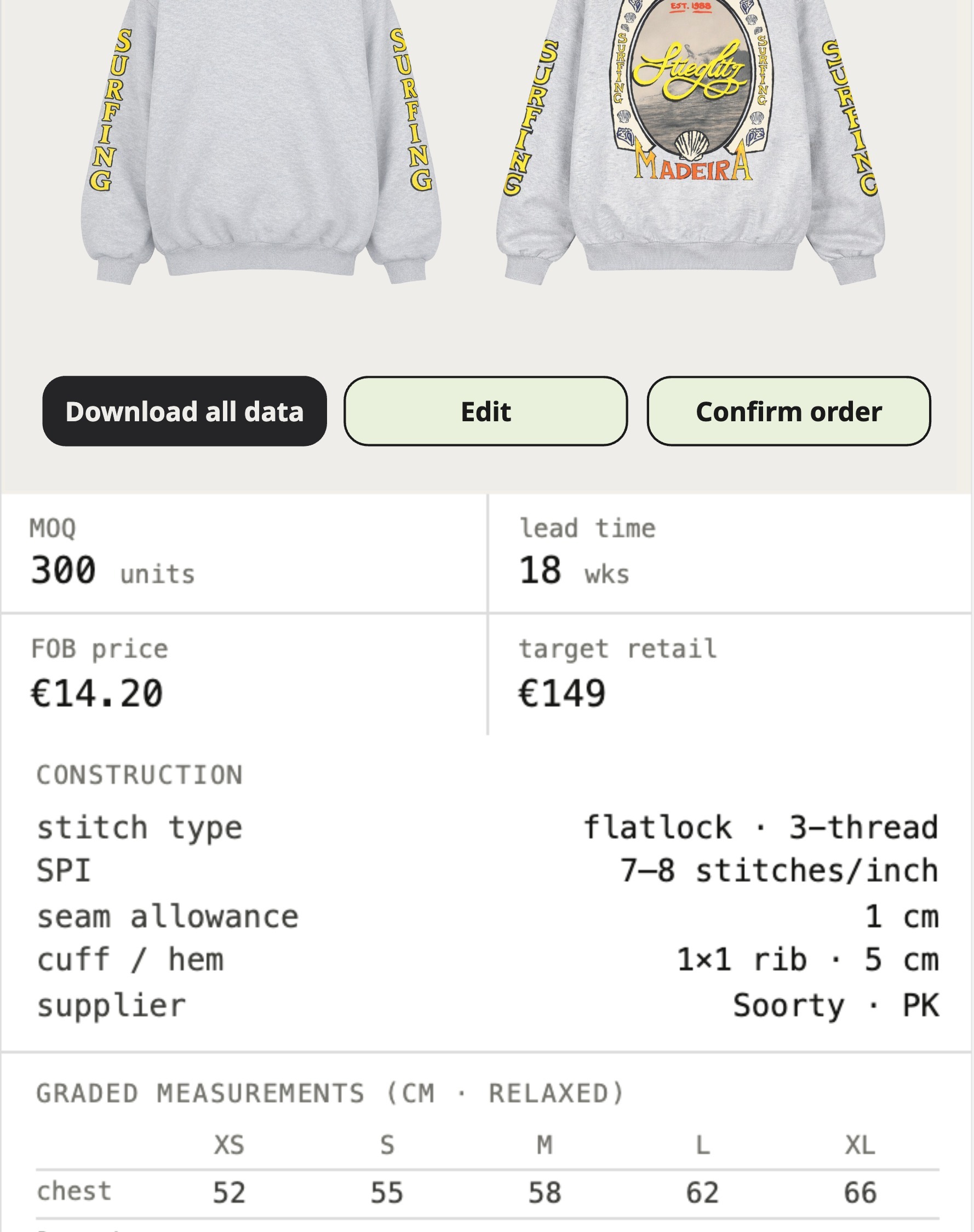The height and width of the screenshot is (1232, 974).
Task: Click the cuff / hem rib value
Action: click(807, 960)
